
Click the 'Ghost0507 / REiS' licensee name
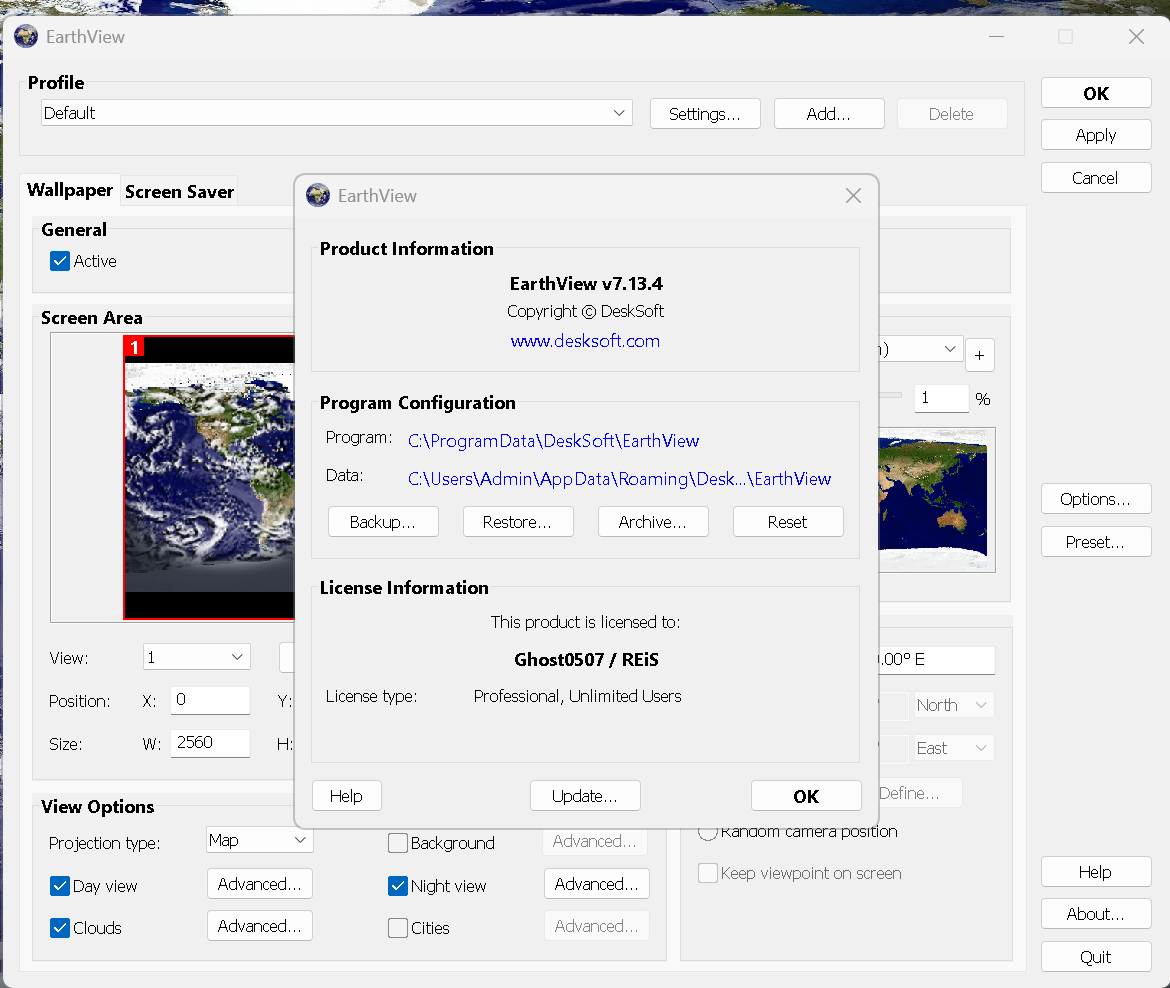pos(586,660)
